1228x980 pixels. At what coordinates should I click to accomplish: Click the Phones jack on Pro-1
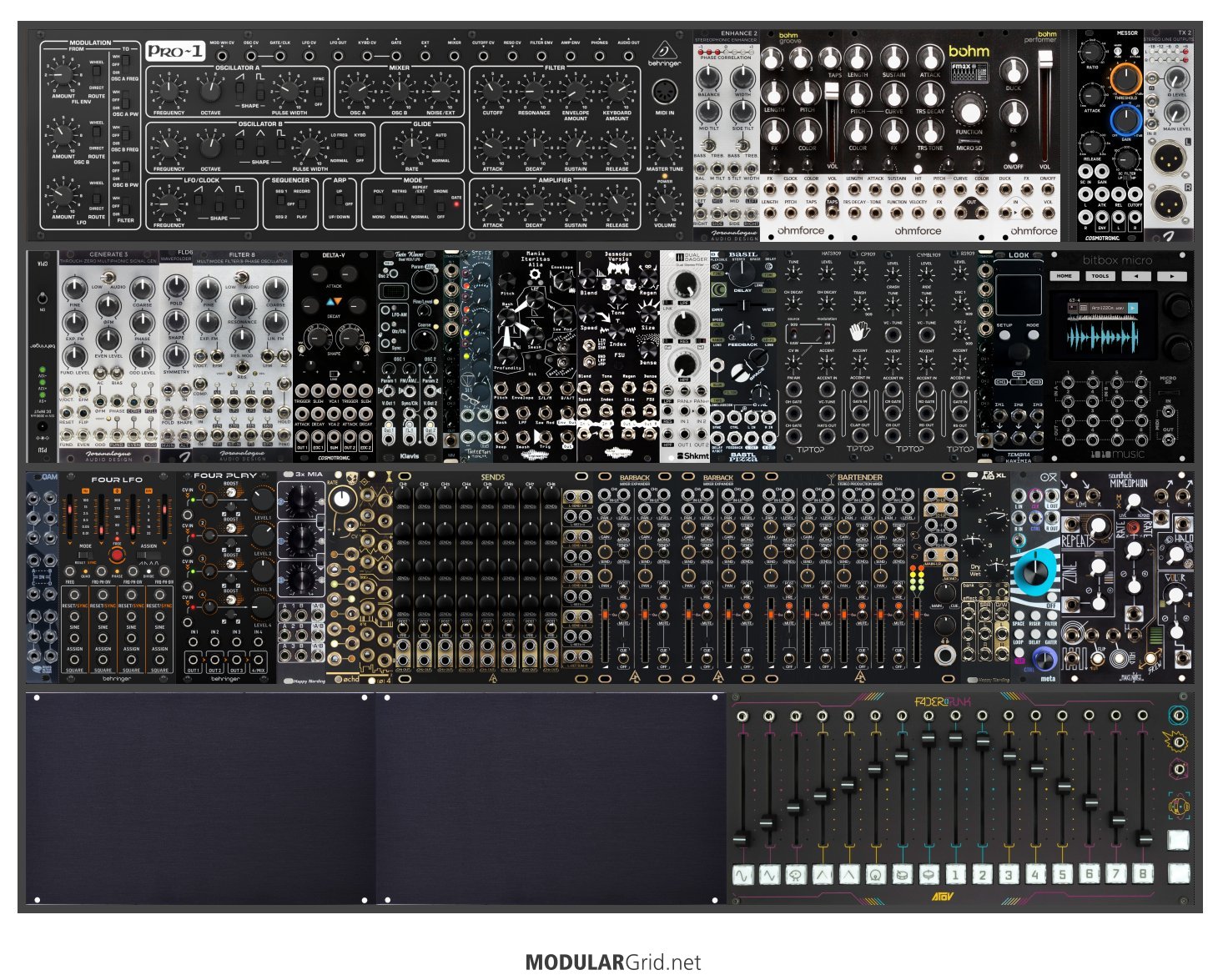pyautogui.click(x=599, y=54)
